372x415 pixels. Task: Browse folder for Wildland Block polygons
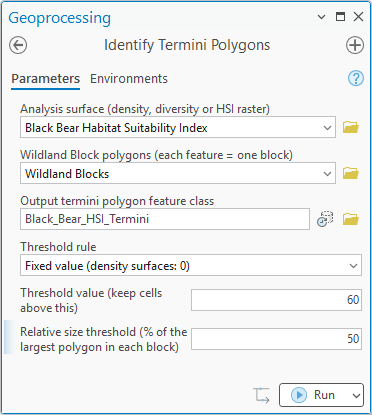pyautogui.click(x=351, y=173)
